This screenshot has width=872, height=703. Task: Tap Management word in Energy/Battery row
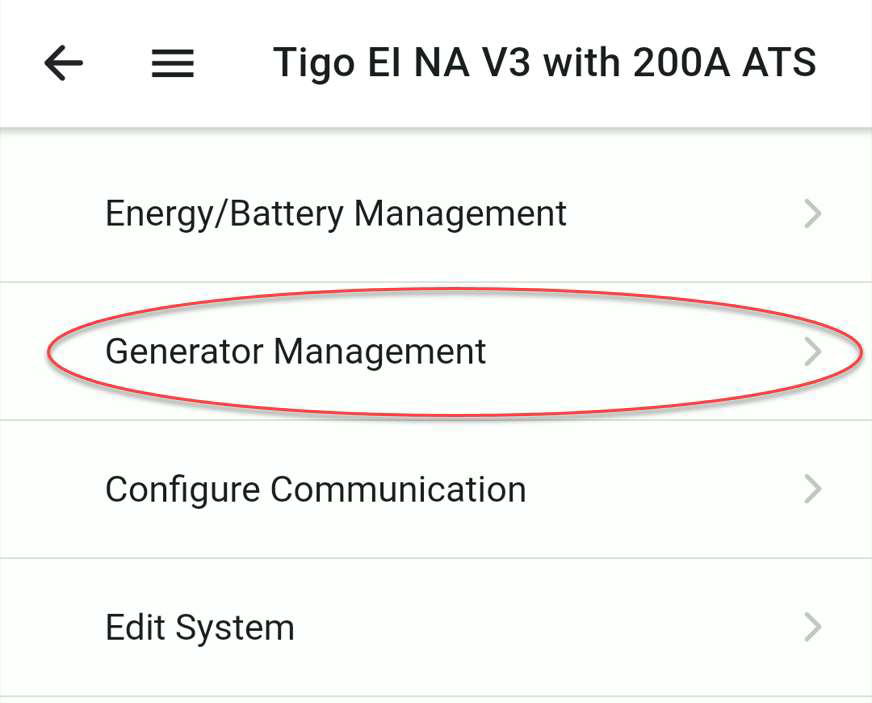460,215
